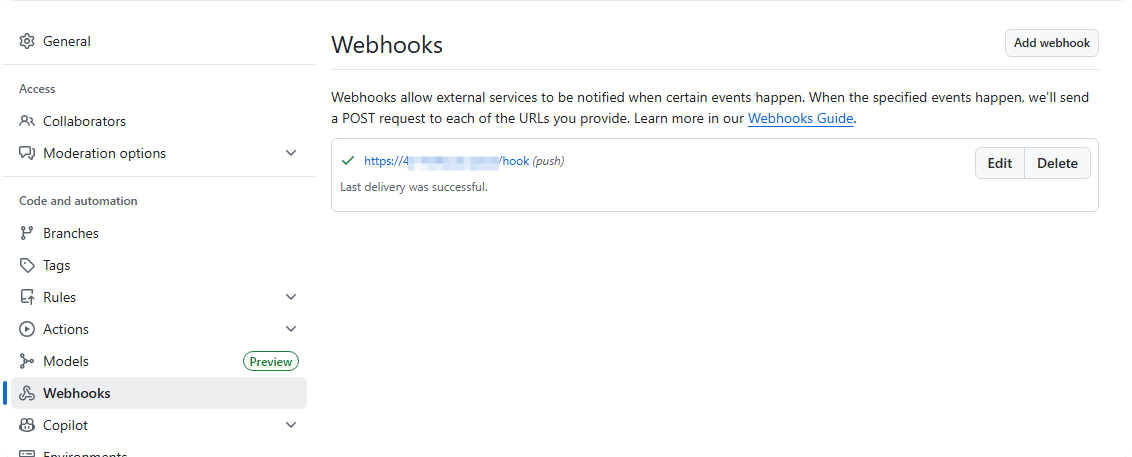The height and width of the screenshot is (457, 1132).
Task: Click the Branches git-branch icon
Action: 27,233
